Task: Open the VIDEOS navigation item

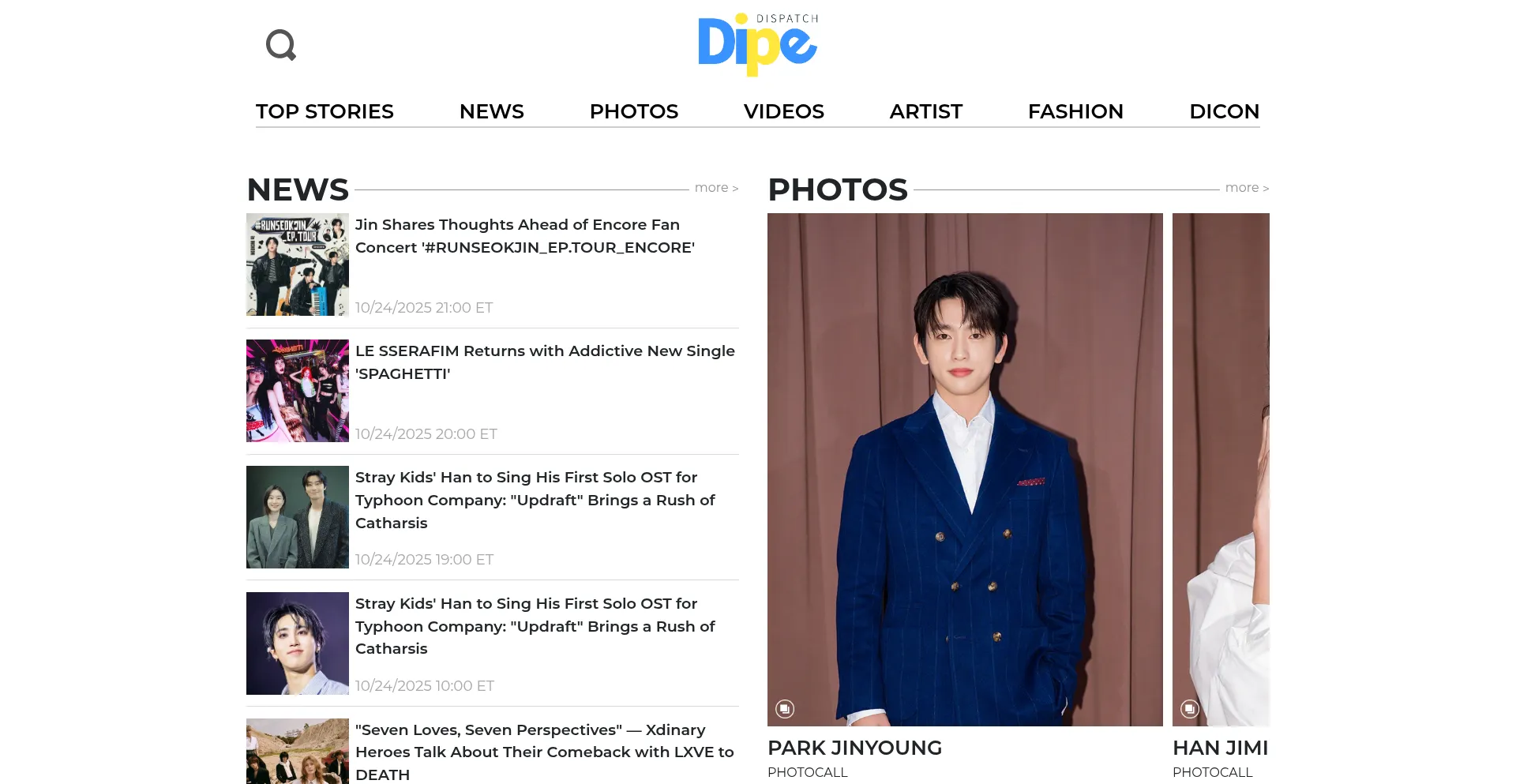Action: pos(784,111)
